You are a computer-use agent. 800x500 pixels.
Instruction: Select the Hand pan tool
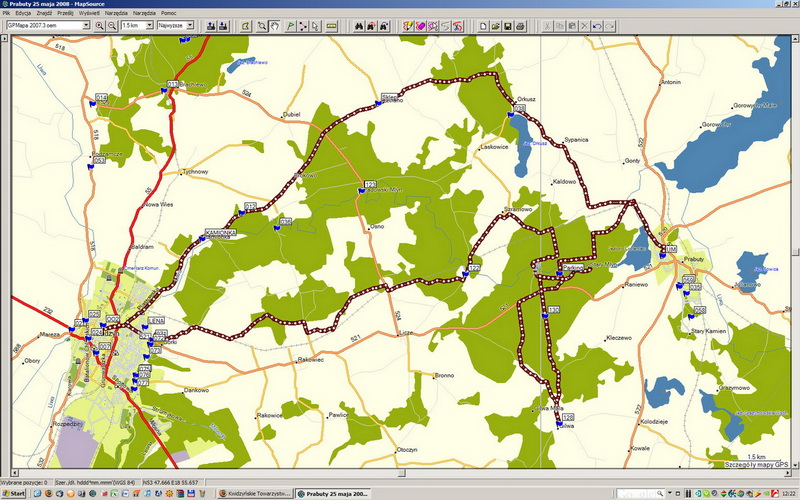point(274,25)
